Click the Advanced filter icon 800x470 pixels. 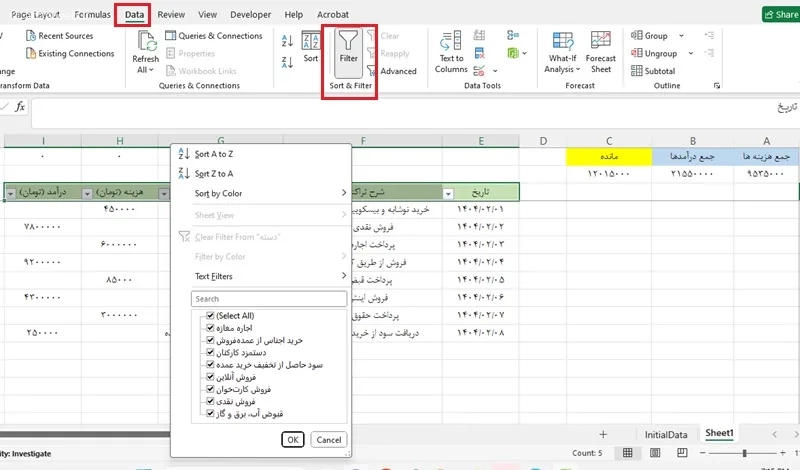coord(373,71)
